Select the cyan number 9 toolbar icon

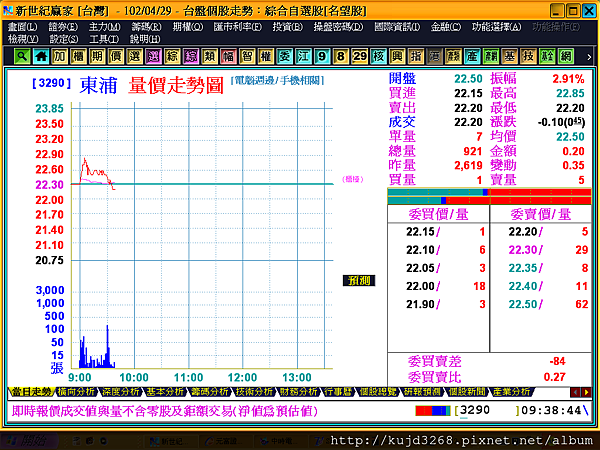click(x=322, y=57)
